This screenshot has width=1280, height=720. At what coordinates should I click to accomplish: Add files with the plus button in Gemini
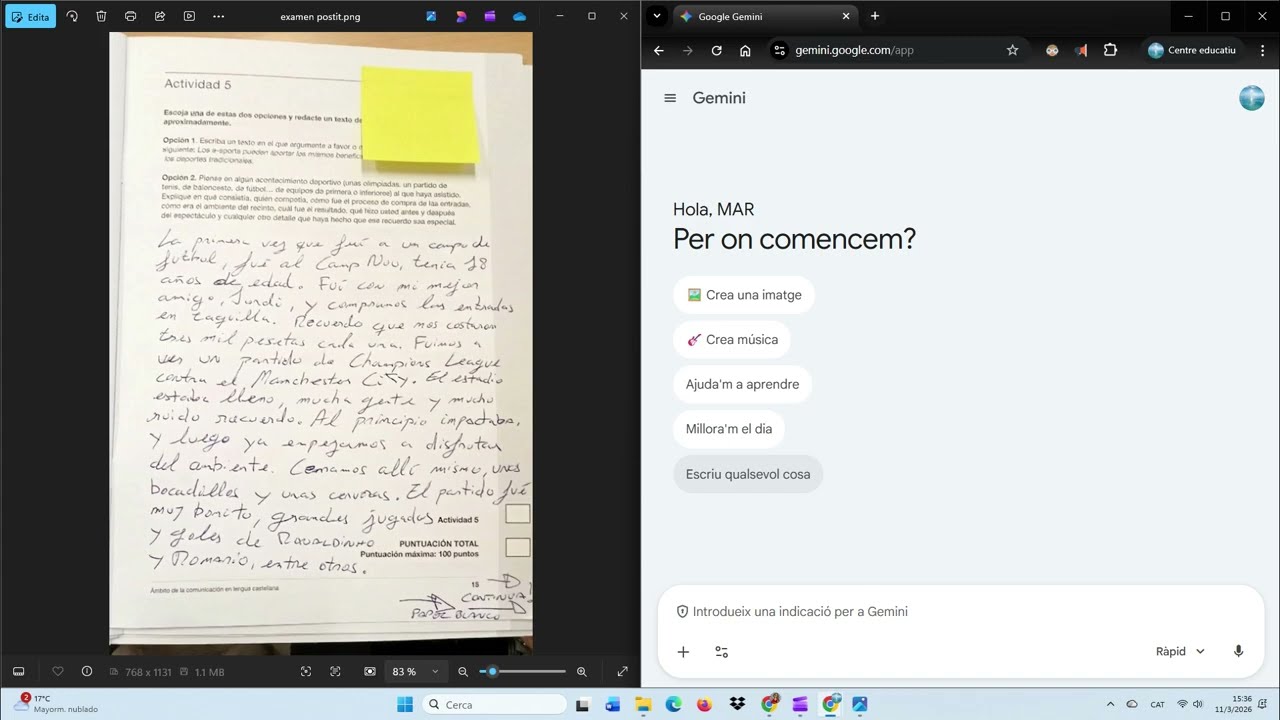click(x=683, y=652)
